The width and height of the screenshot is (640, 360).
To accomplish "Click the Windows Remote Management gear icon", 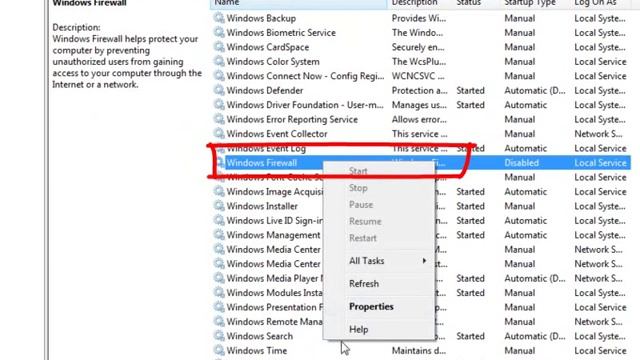I will coord(219,322).
